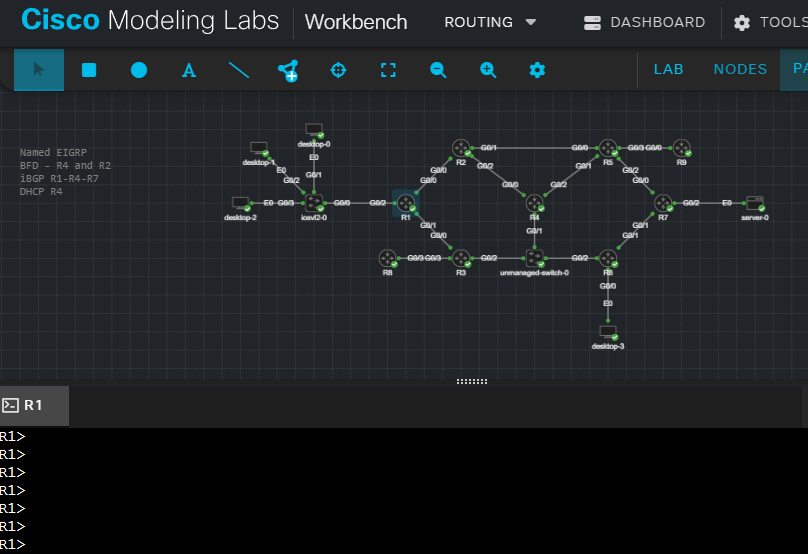Screen dimensions: 808x554
Task: Open canvas settings gear in toolbar
Action: 537,70
